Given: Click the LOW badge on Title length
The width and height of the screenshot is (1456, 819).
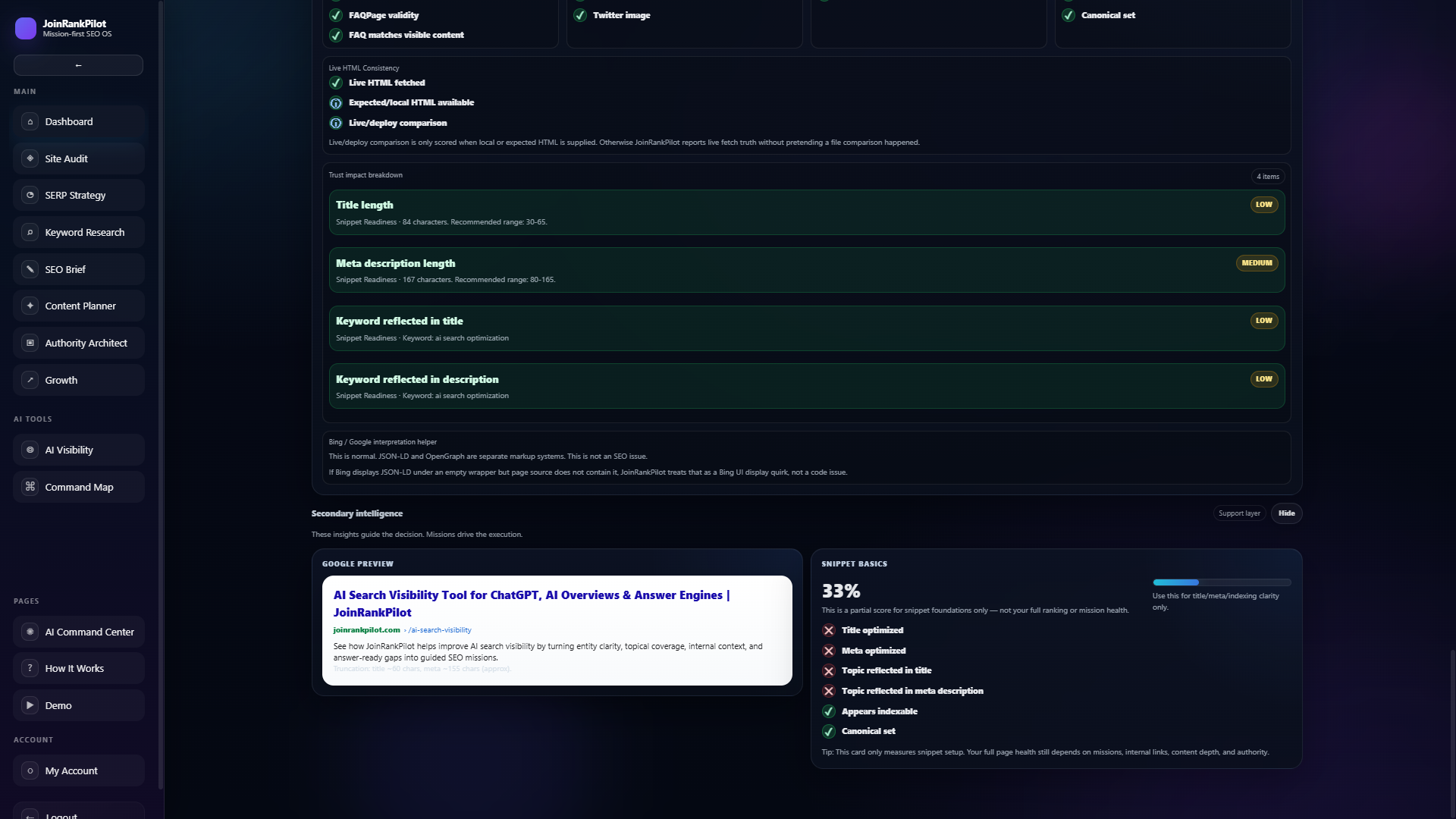Looking at the screenshot, I should pyautogui.click(x=1263, y=205).
